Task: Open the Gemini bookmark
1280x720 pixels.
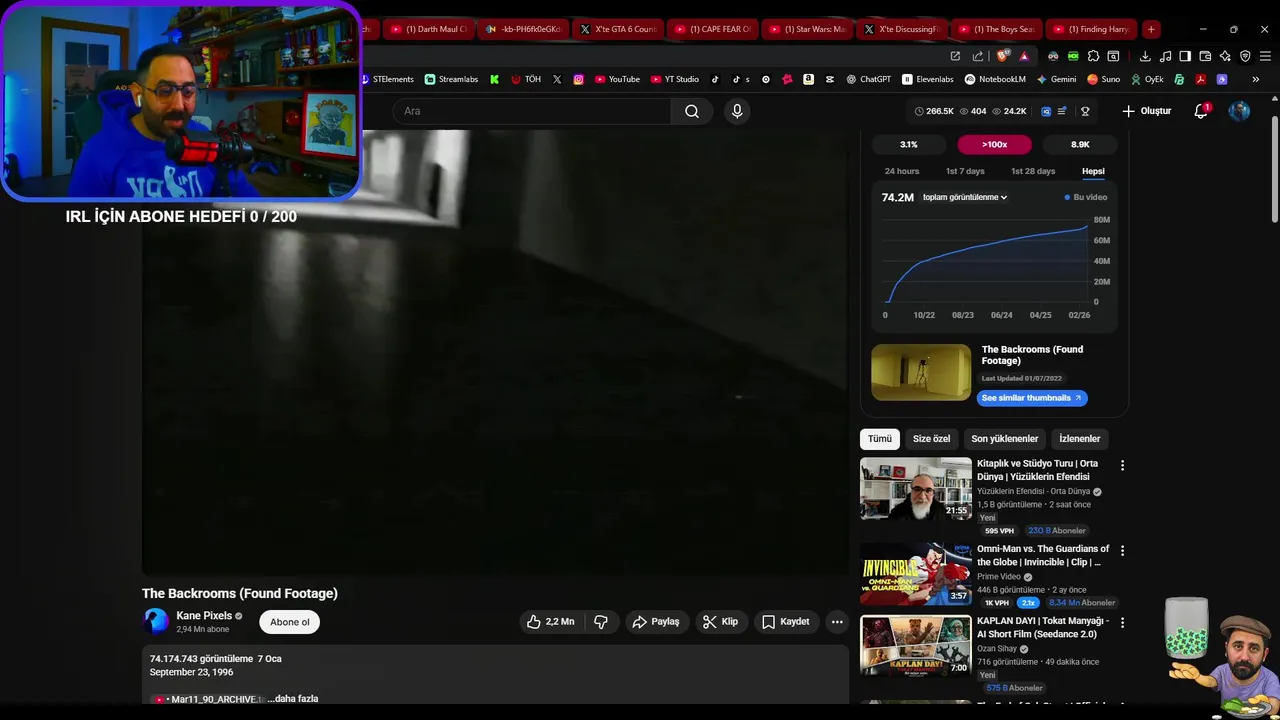Action: pos(1057,79)
